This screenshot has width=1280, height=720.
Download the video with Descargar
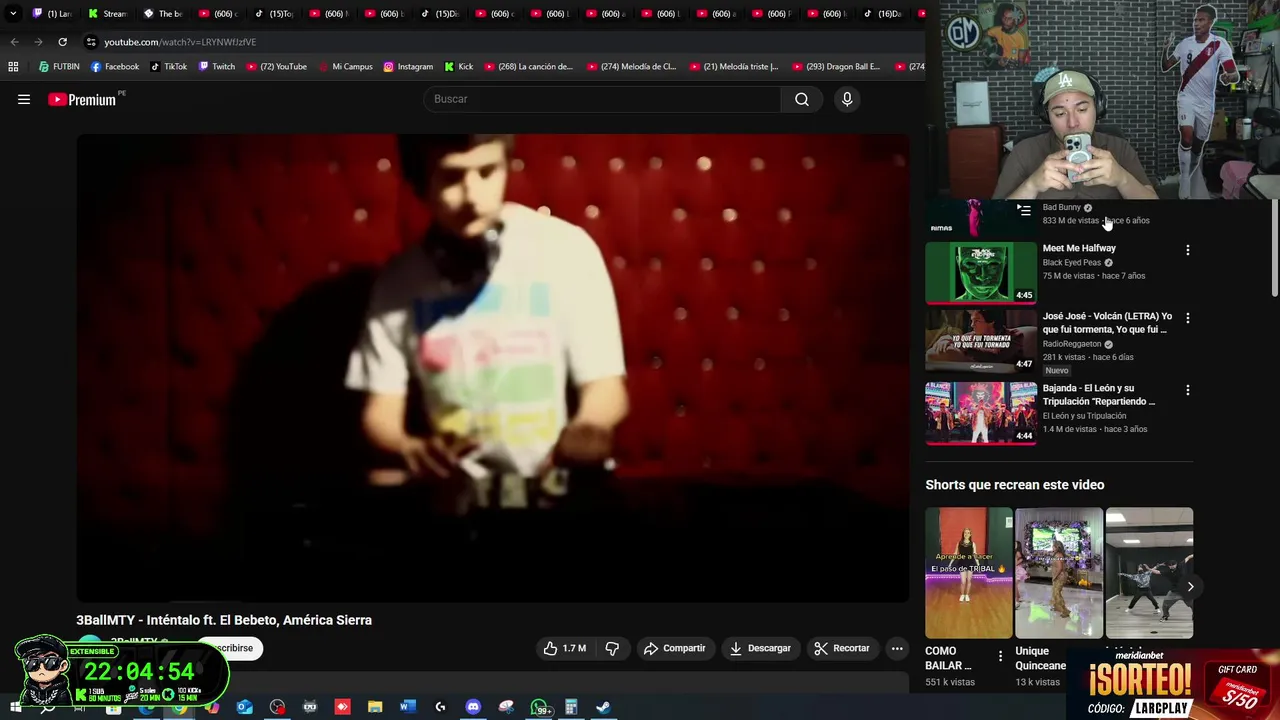pos(760,648)
